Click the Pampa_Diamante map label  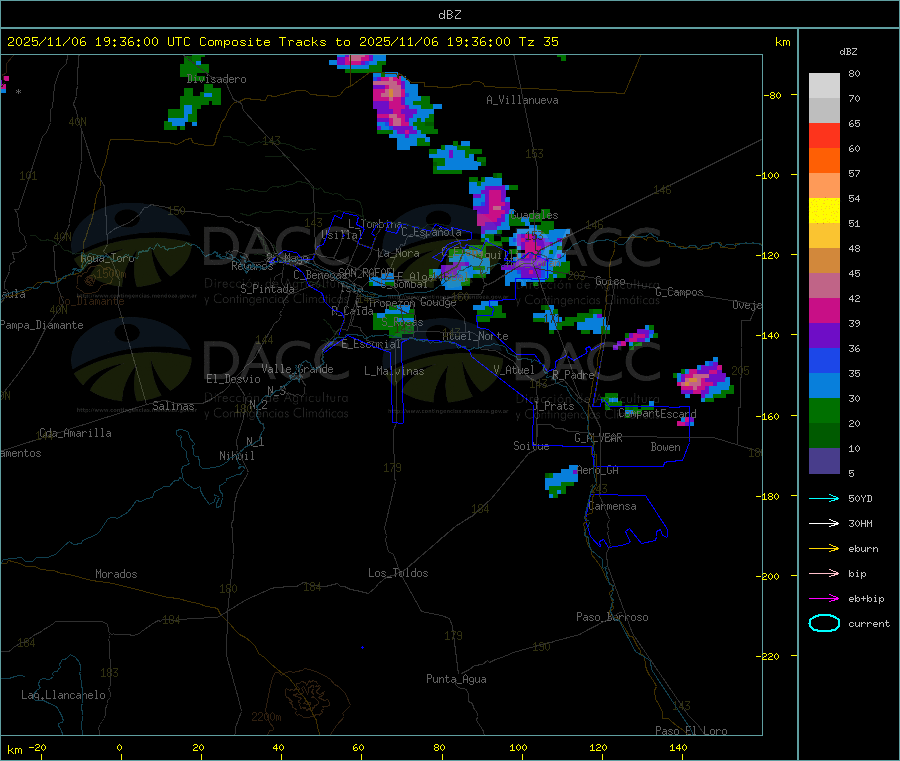pyautogui.click(x=42, y=325)
